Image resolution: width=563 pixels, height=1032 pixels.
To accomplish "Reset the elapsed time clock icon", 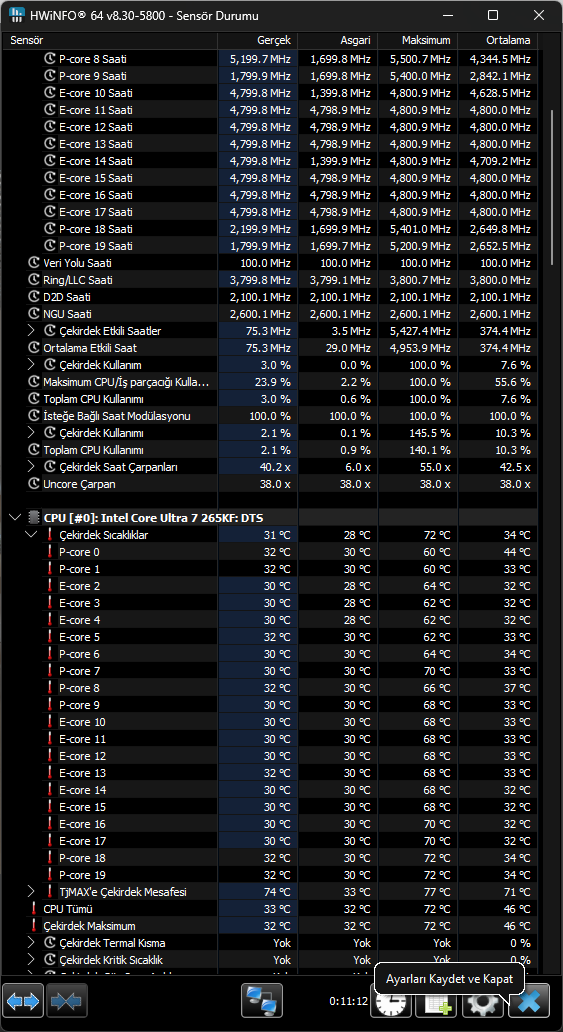I will pos(391,1004).
